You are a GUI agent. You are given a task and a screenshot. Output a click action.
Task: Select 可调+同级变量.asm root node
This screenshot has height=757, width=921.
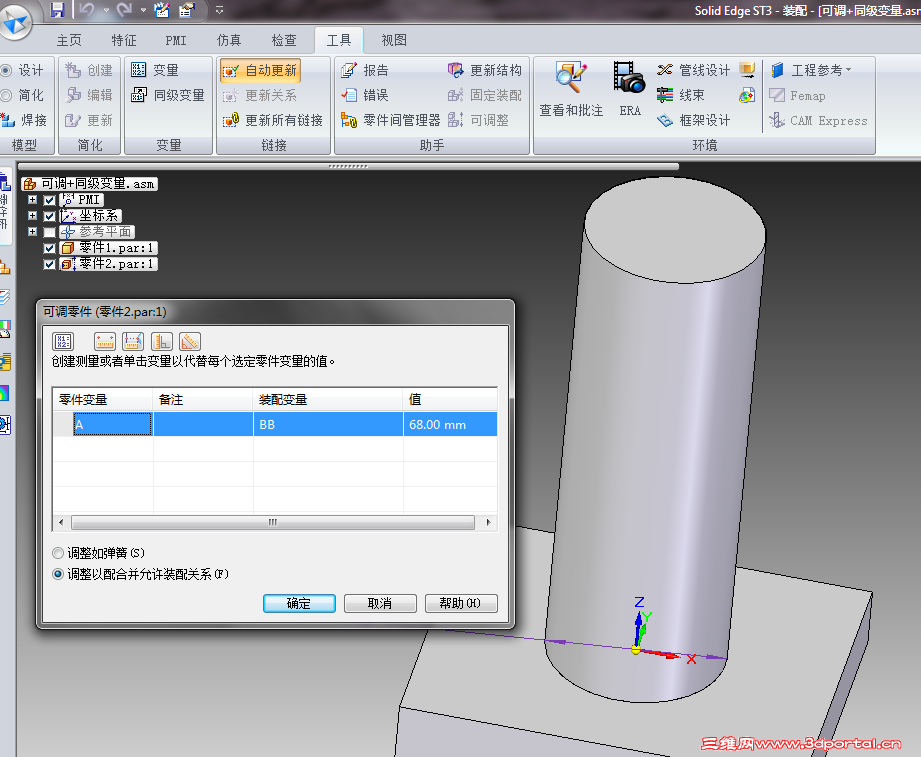coord(90,184)
